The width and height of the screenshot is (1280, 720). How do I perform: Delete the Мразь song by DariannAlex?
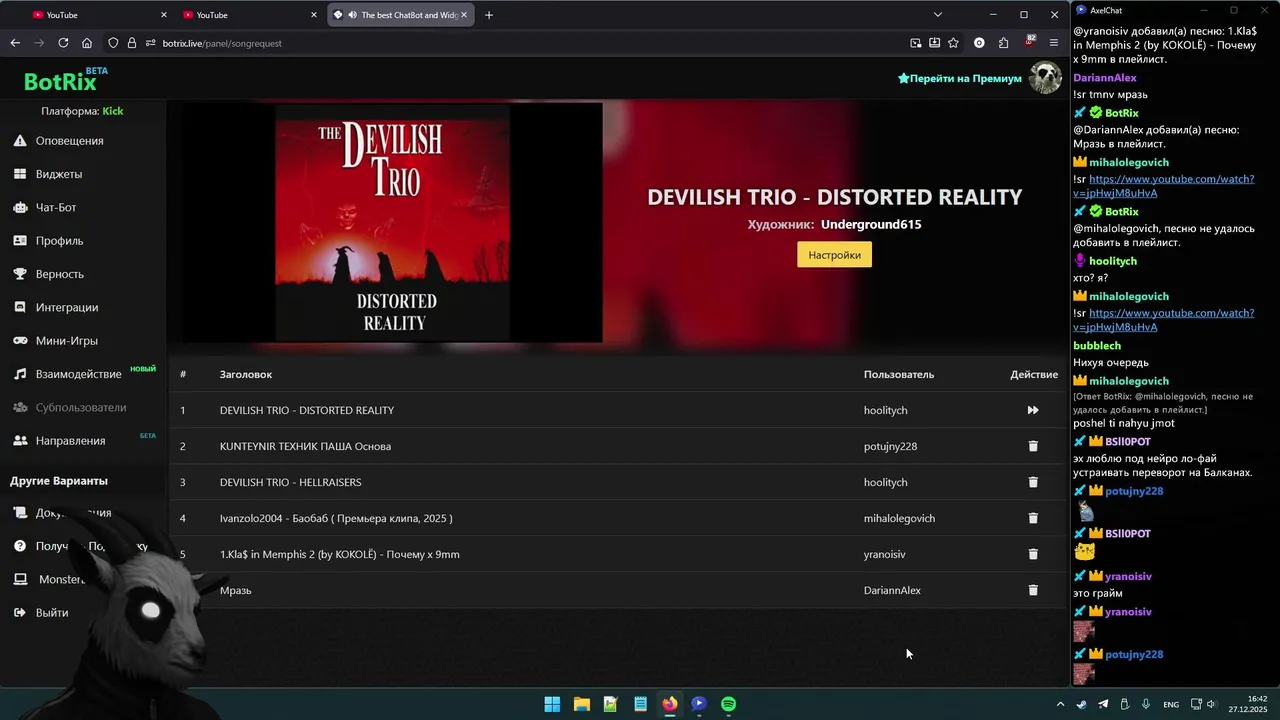pos(1033,590)
